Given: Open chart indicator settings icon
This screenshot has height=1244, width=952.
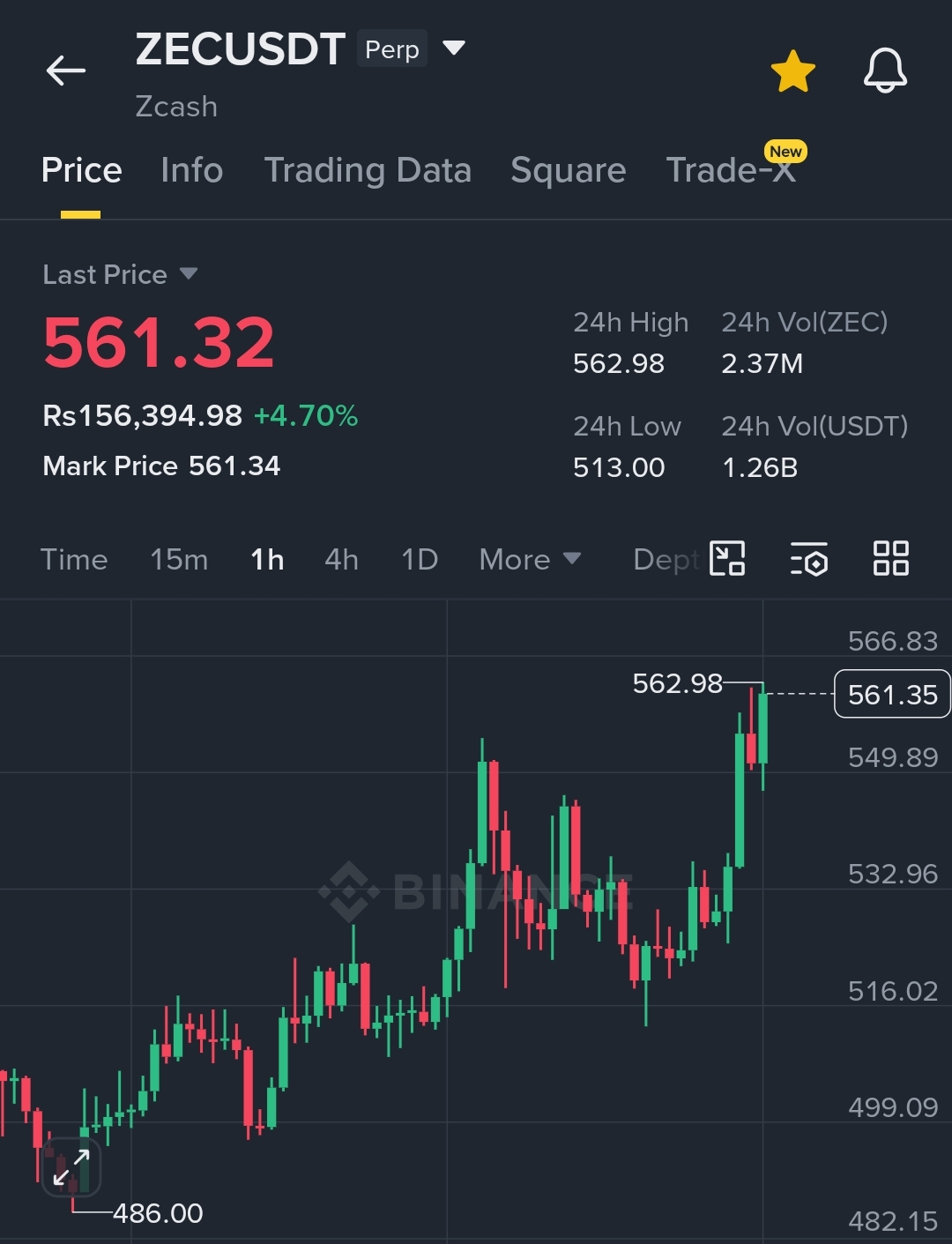Looking at the screenshot, I should click(809, 558).
